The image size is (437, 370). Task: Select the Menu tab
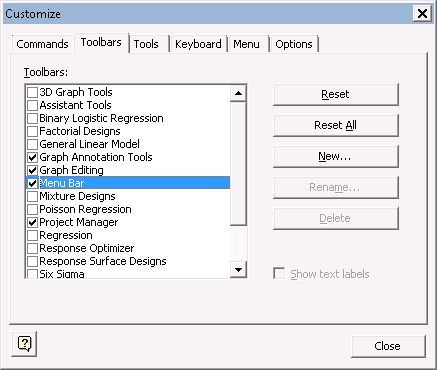(x=247, y=44)
